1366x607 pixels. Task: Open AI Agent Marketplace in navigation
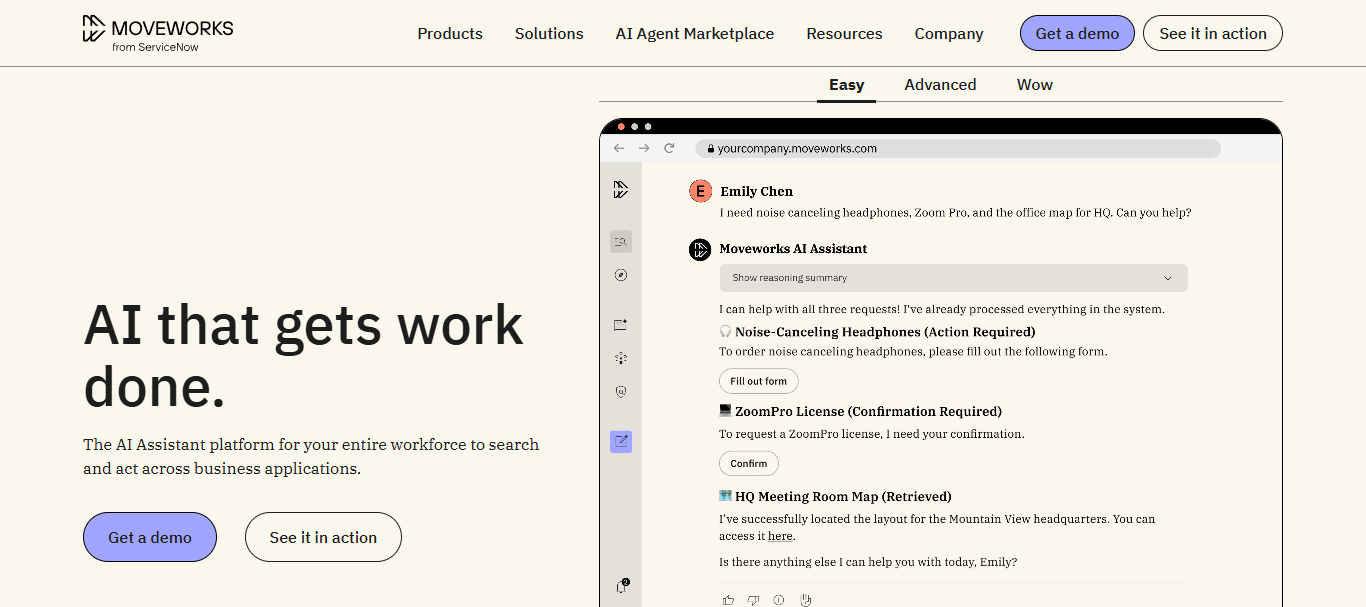(695, 33)
